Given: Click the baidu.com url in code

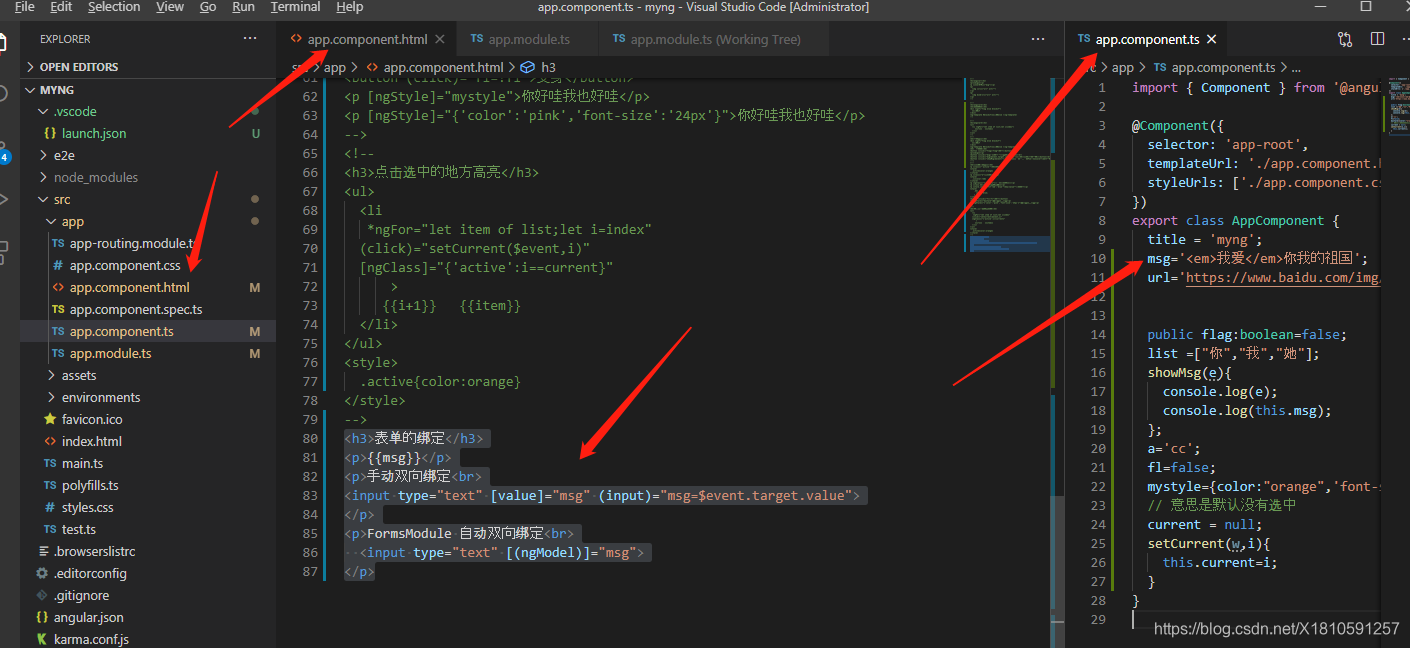Looking at the screenshot, I should pos(1283,278).
